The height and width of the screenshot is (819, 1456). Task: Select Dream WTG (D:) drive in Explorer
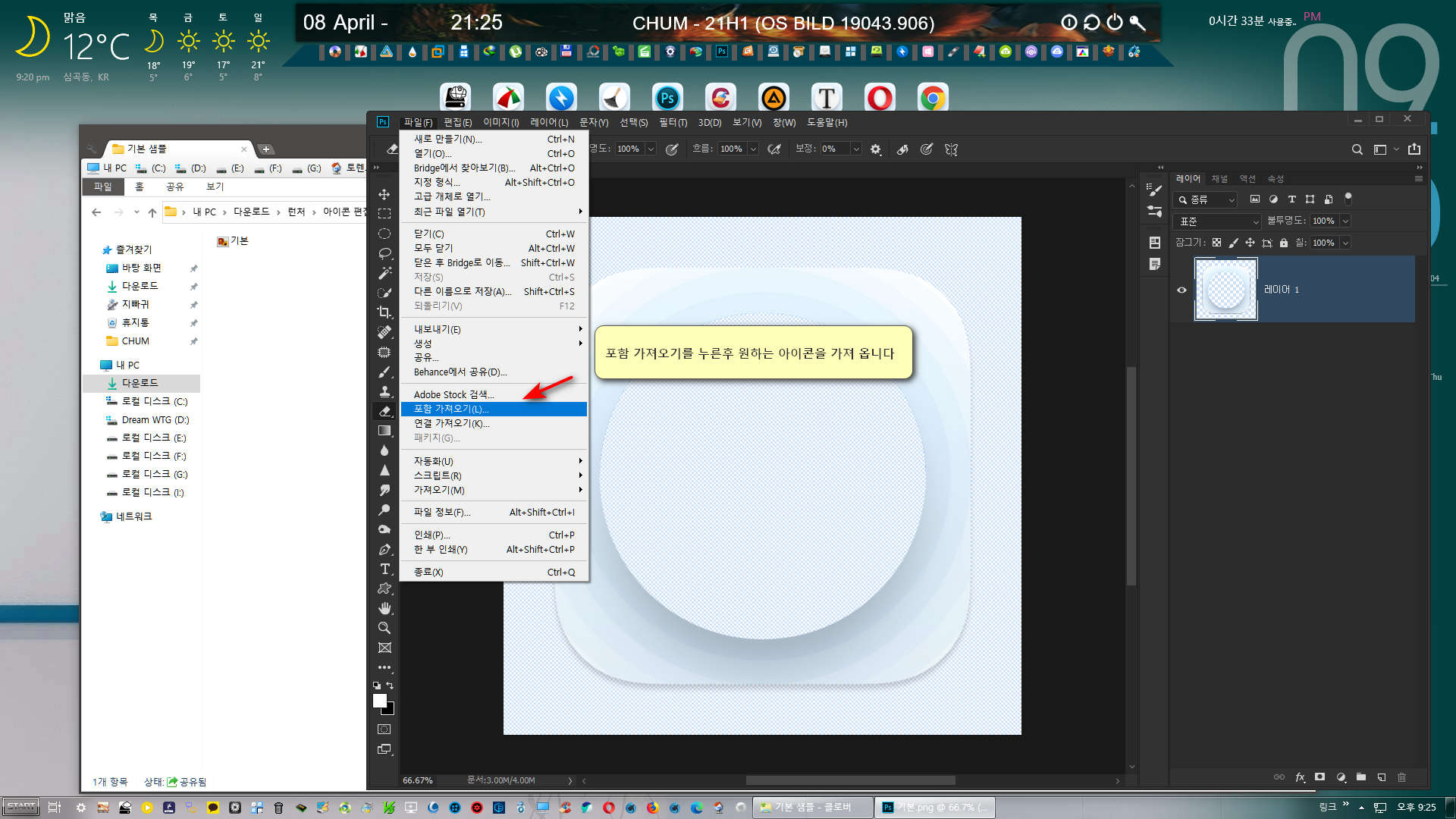[155, 419]
